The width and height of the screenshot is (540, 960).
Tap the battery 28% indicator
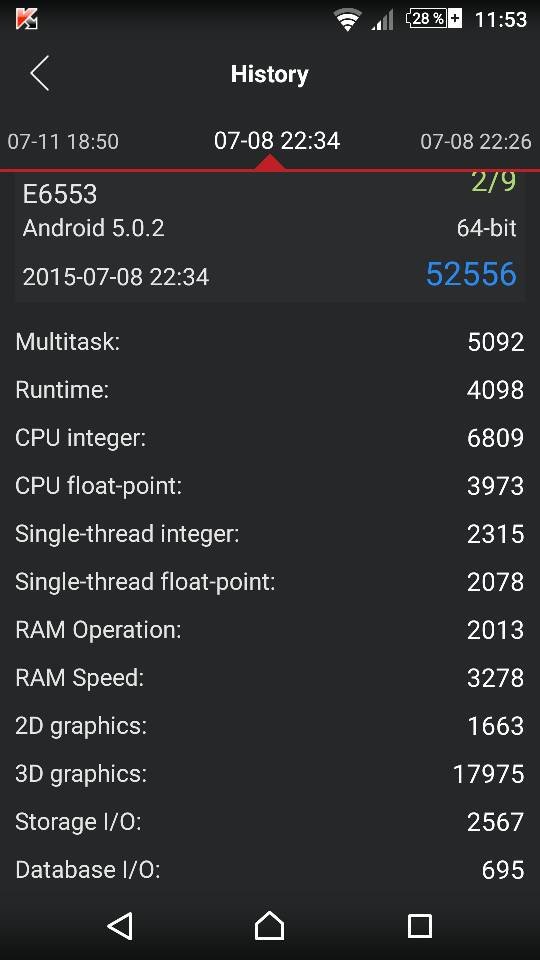(x=434, y=19)
